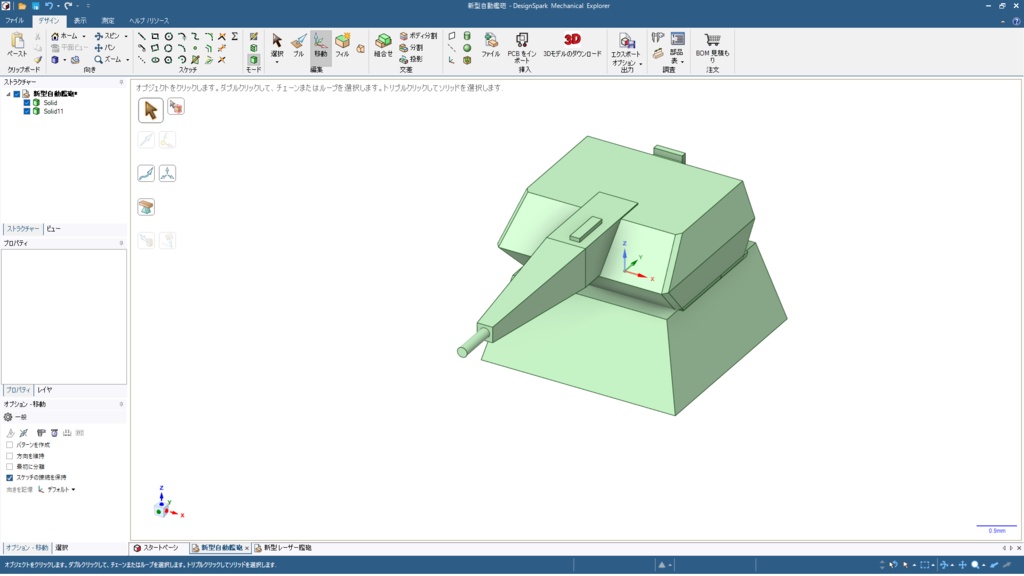Select the Line sketch tool
The height and width of the screenshot is (576, 1024).
[142, 37]
